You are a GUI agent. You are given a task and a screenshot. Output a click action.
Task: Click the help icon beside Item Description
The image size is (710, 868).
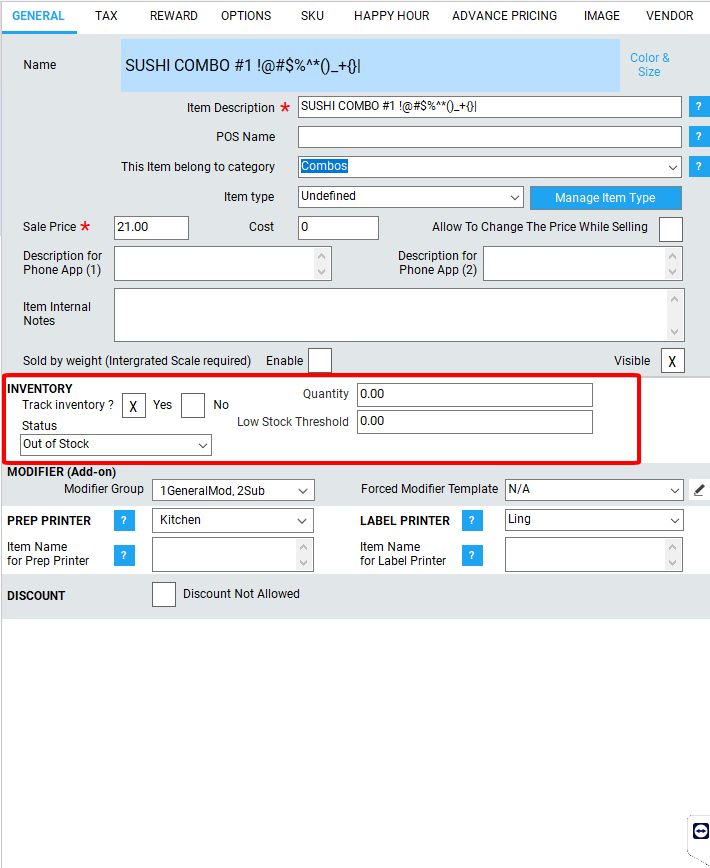[x=699, y=107]
